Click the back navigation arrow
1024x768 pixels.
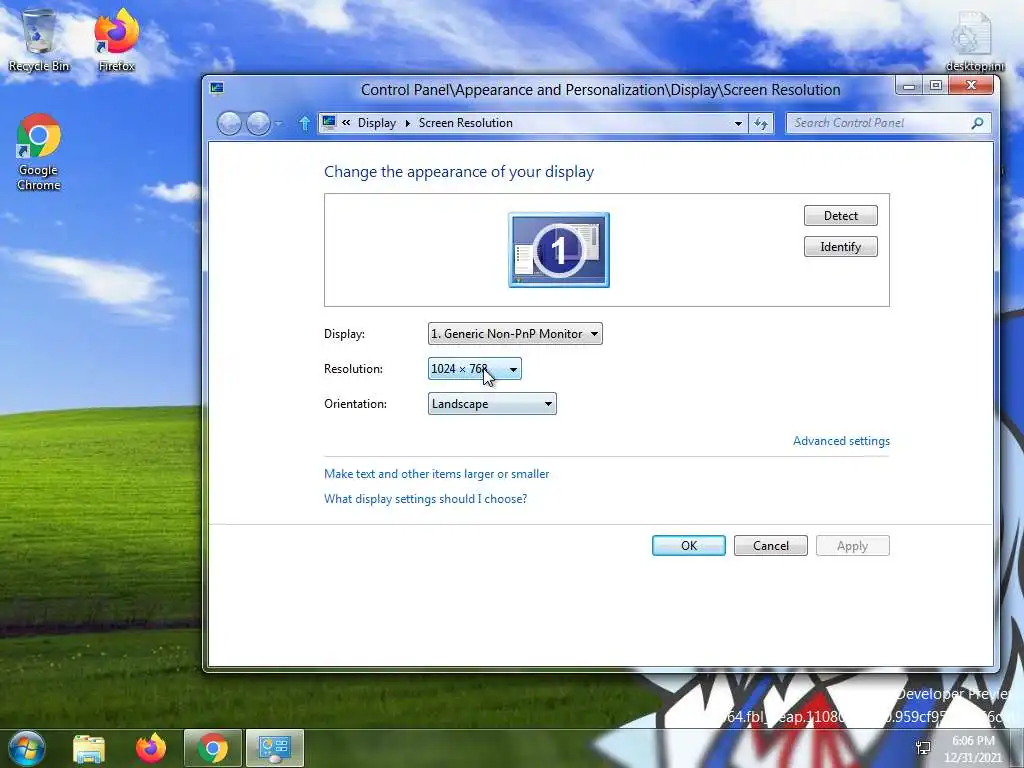229,123
